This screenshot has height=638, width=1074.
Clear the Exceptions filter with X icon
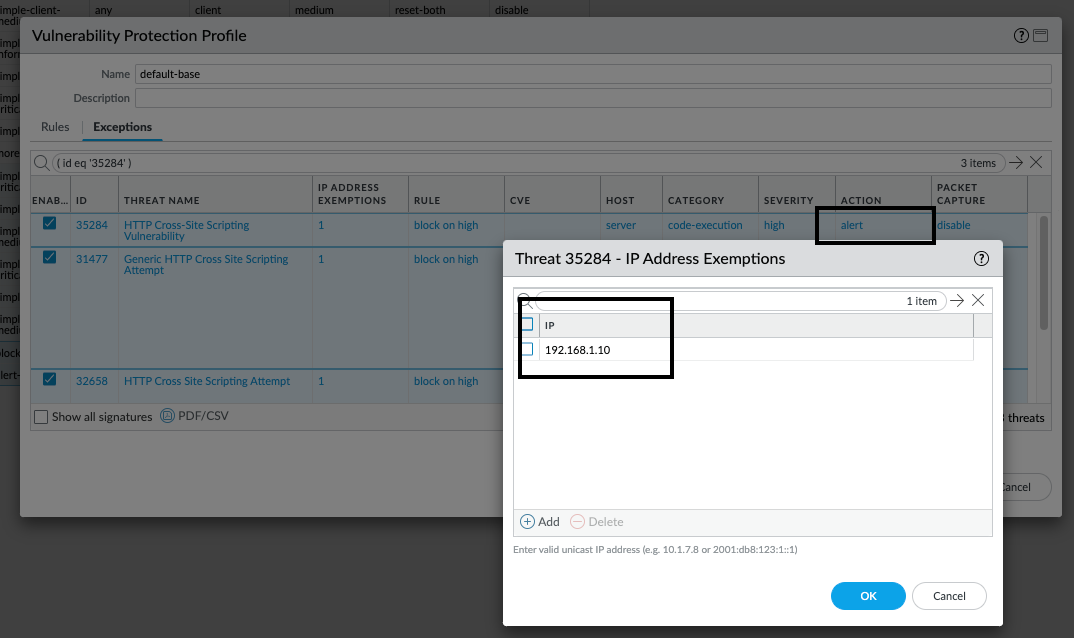[x=1036, y=162]
